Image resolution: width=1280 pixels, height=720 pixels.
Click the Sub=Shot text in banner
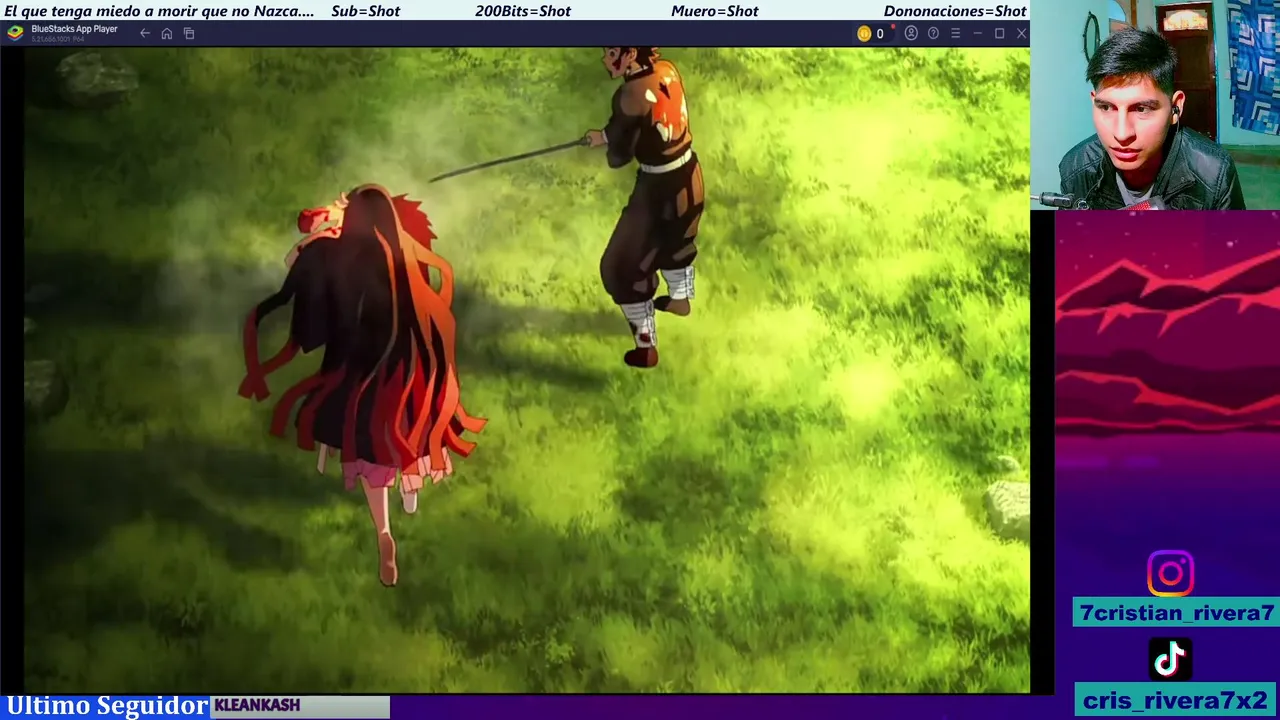365,11
